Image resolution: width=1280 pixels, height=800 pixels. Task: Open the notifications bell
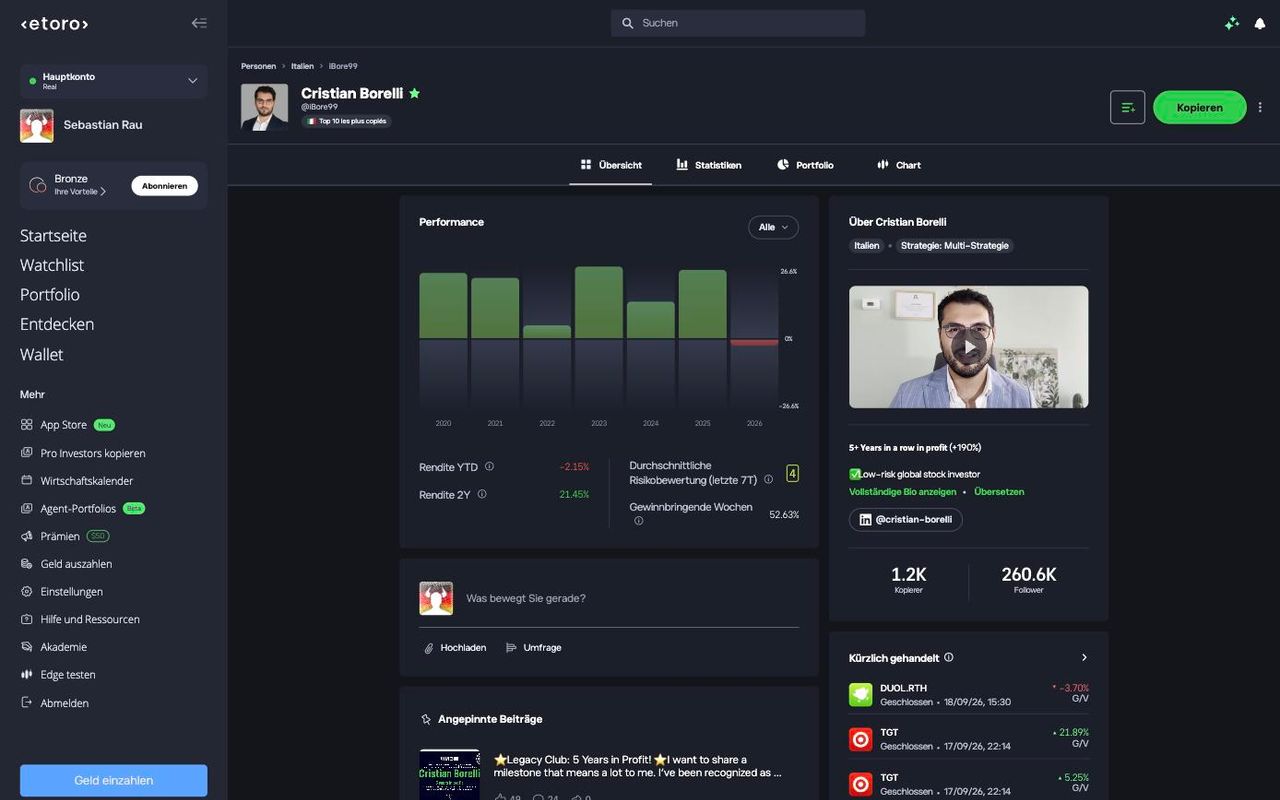point(1260,23)
